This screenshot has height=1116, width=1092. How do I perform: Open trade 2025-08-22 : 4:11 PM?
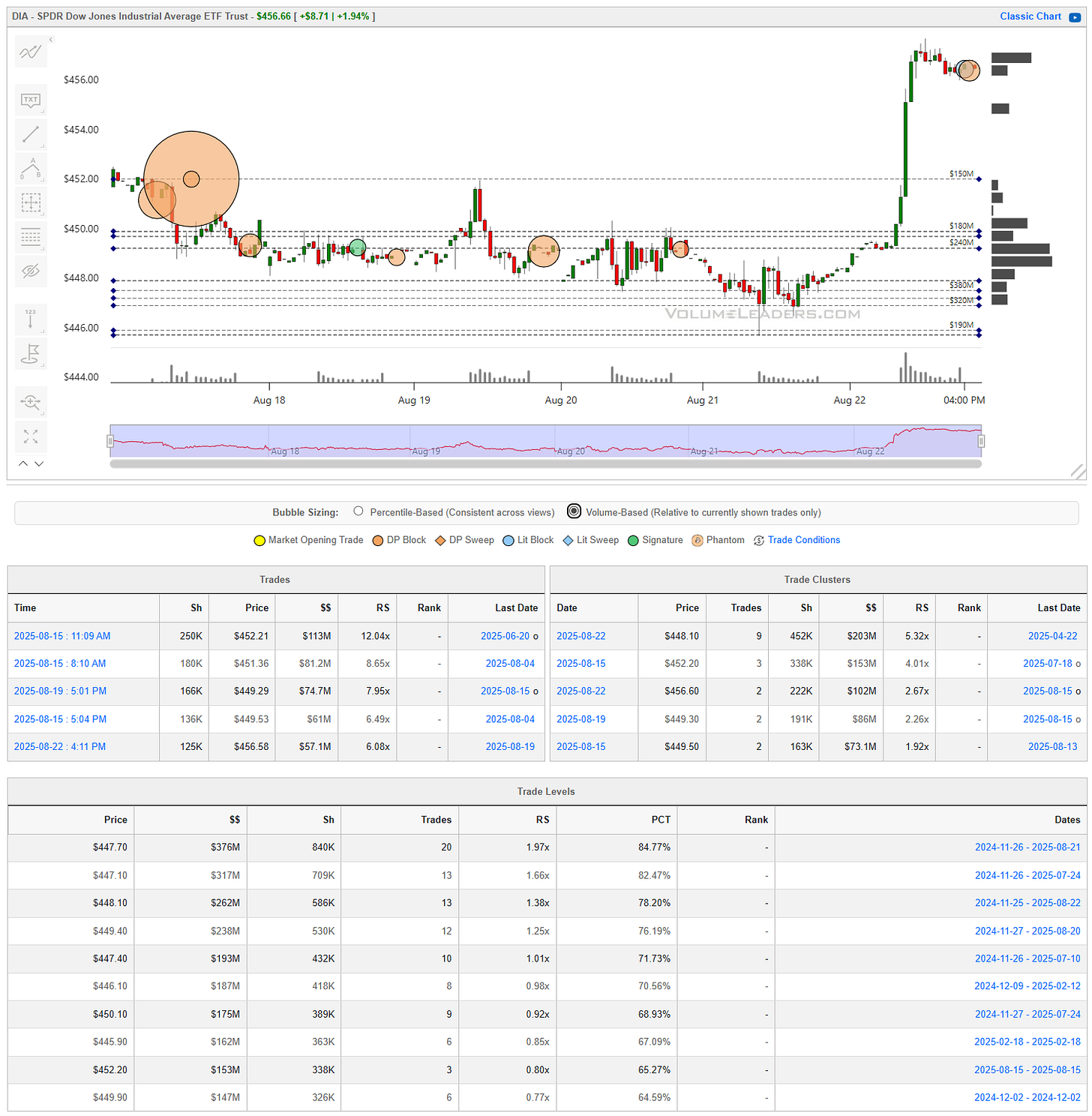[60, 746]
